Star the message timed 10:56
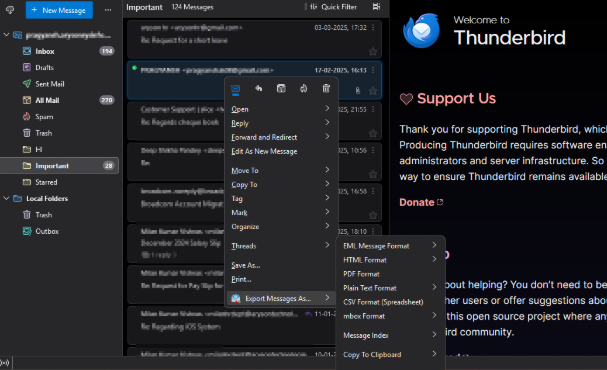 (x=373, y=174)
